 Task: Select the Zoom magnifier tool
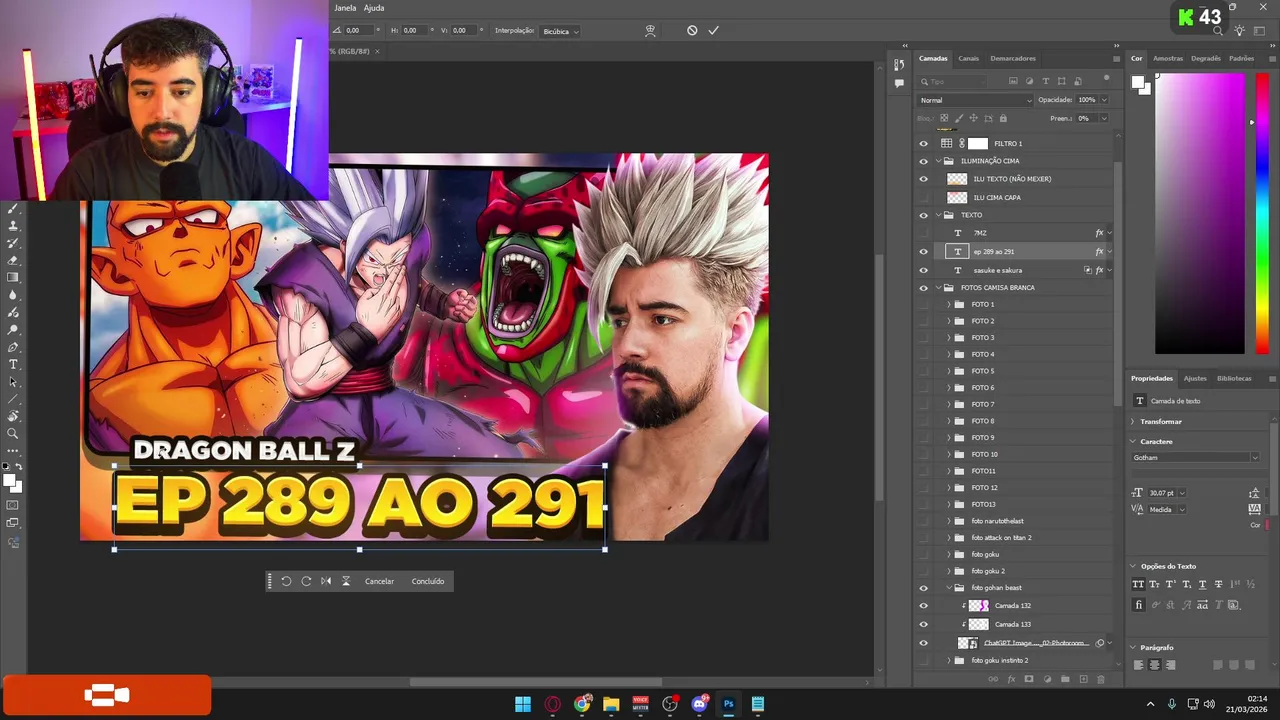[13, 434]
